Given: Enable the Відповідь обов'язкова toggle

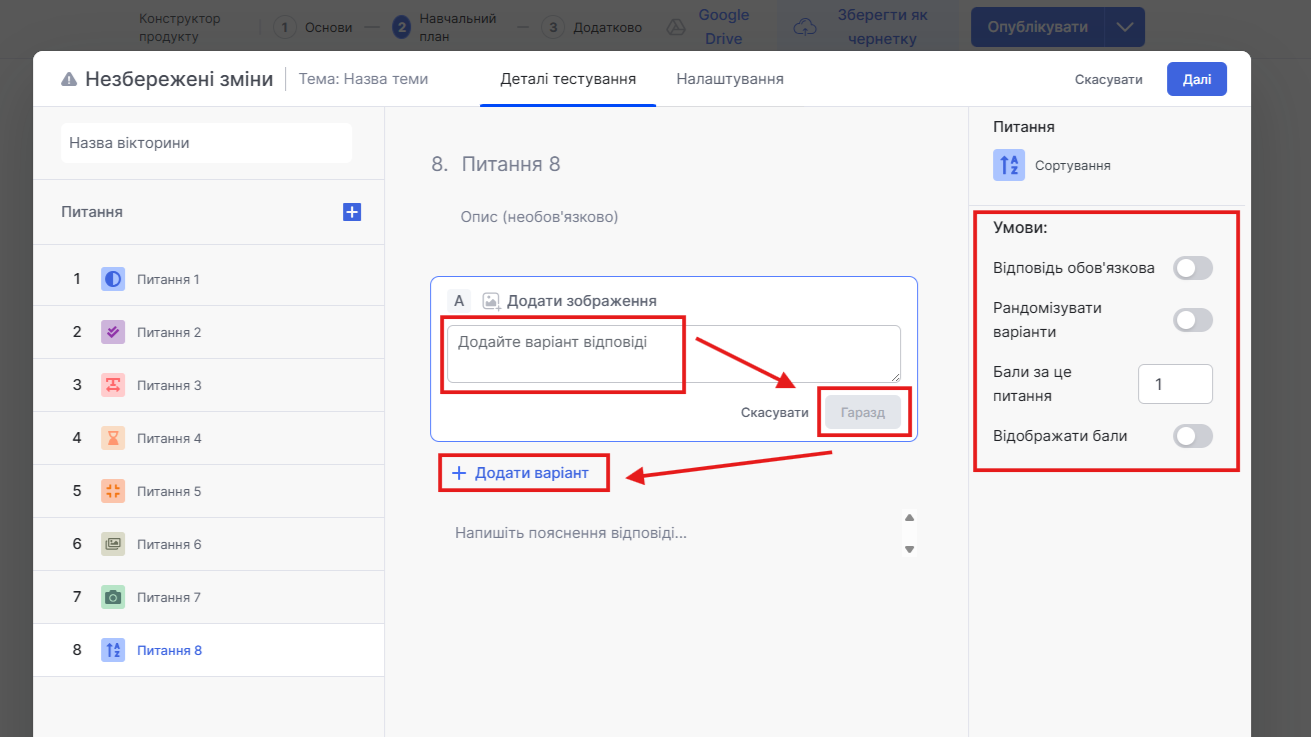Looking at the screenshot, I should tap(1192, 268).
